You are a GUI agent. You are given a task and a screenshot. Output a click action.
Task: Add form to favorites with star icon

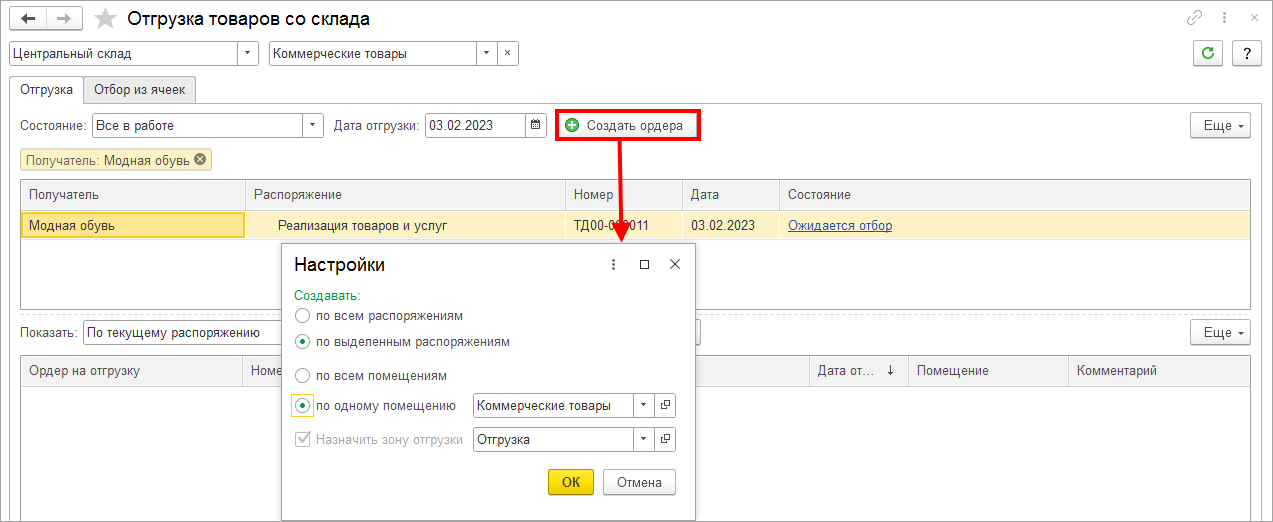point(104,19)
